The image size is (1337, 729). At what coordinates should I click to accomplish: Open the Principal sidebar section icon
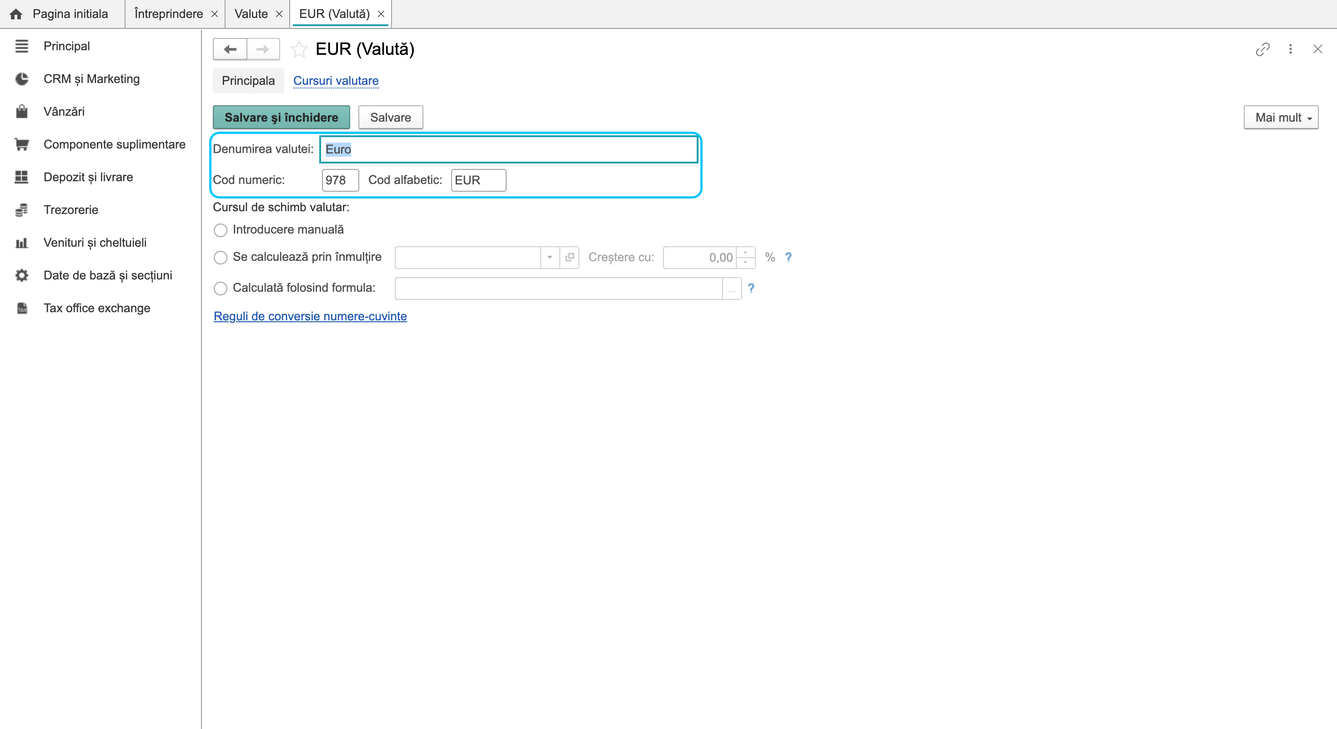point(21,46)
